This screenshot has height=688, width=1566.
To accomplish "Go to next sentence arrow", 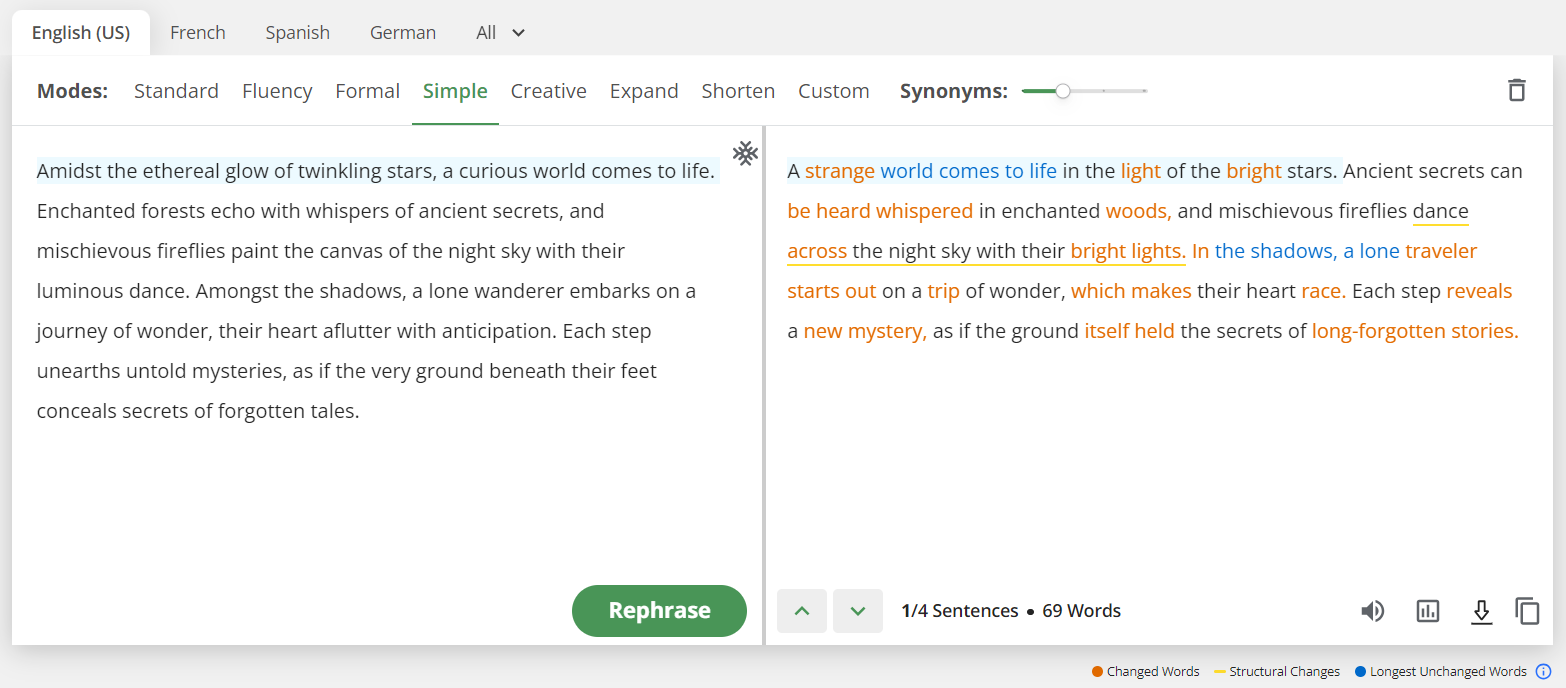I will [x=858, y=611].
